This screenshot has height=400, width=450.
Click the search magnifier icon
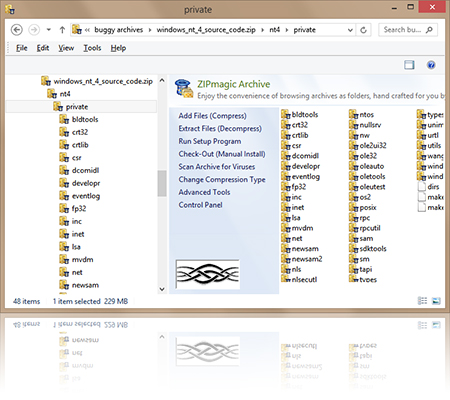click(x=430, y=30)
